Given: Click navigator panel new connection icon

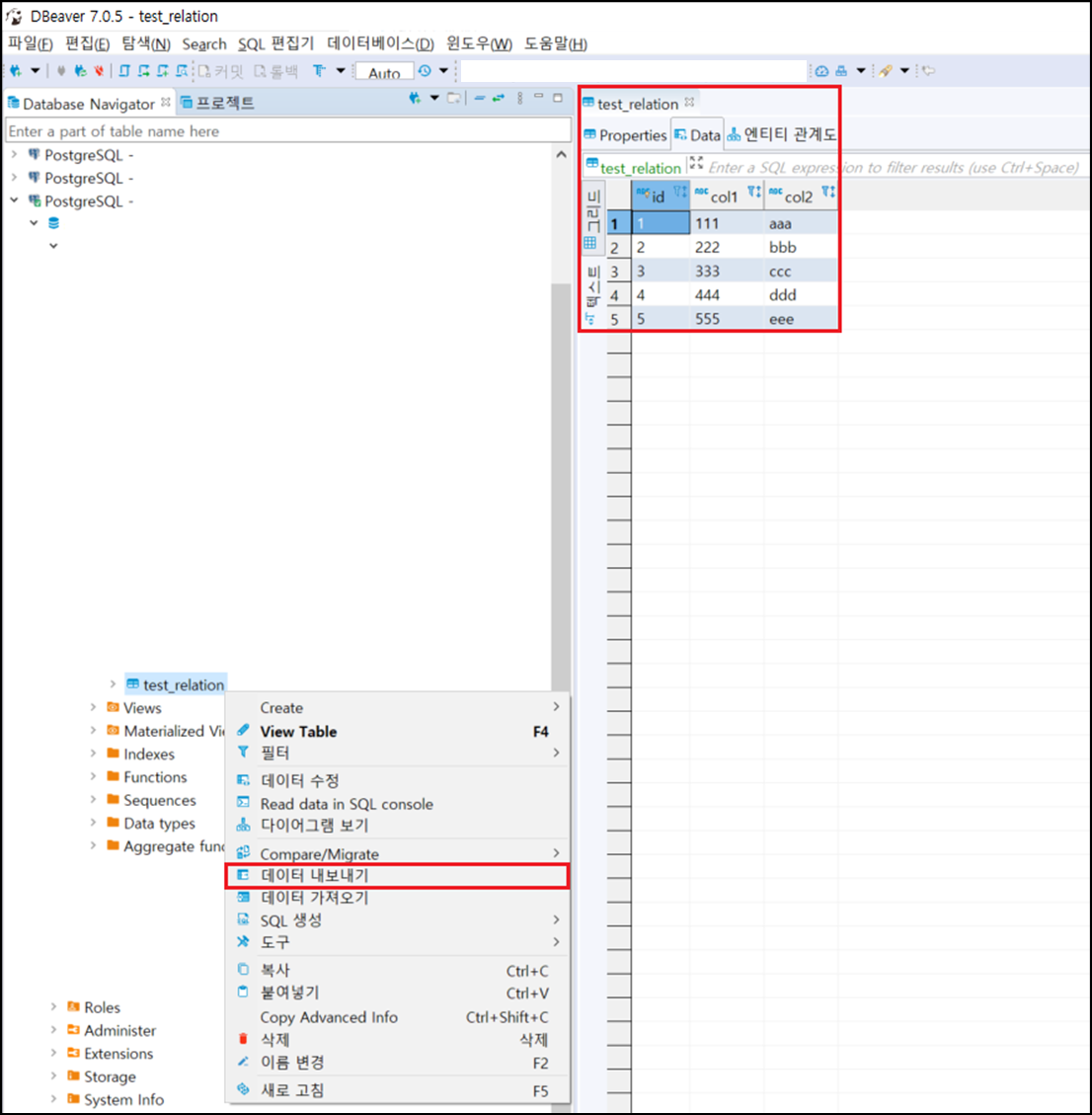Looking at the screenshot, I should [415, 98].
